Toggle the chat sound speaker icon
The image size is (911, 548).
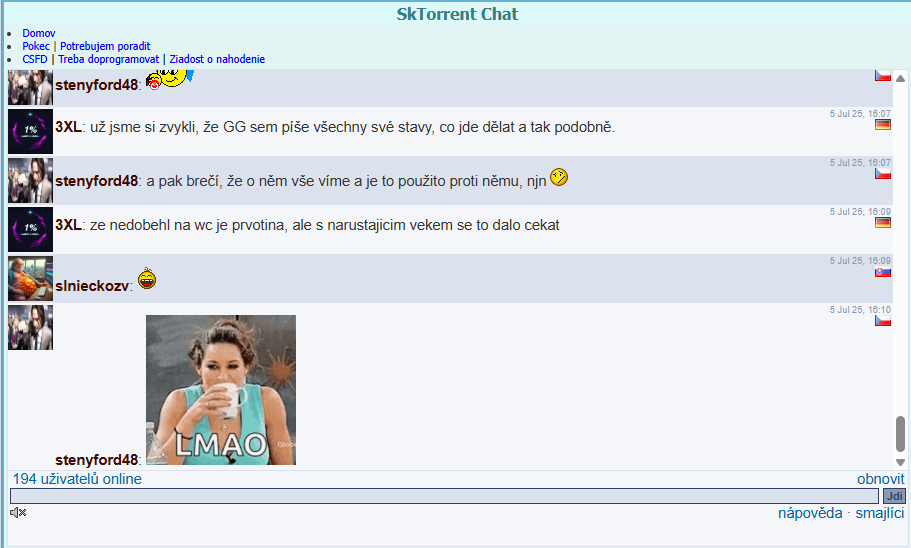[x=18, y=513]
